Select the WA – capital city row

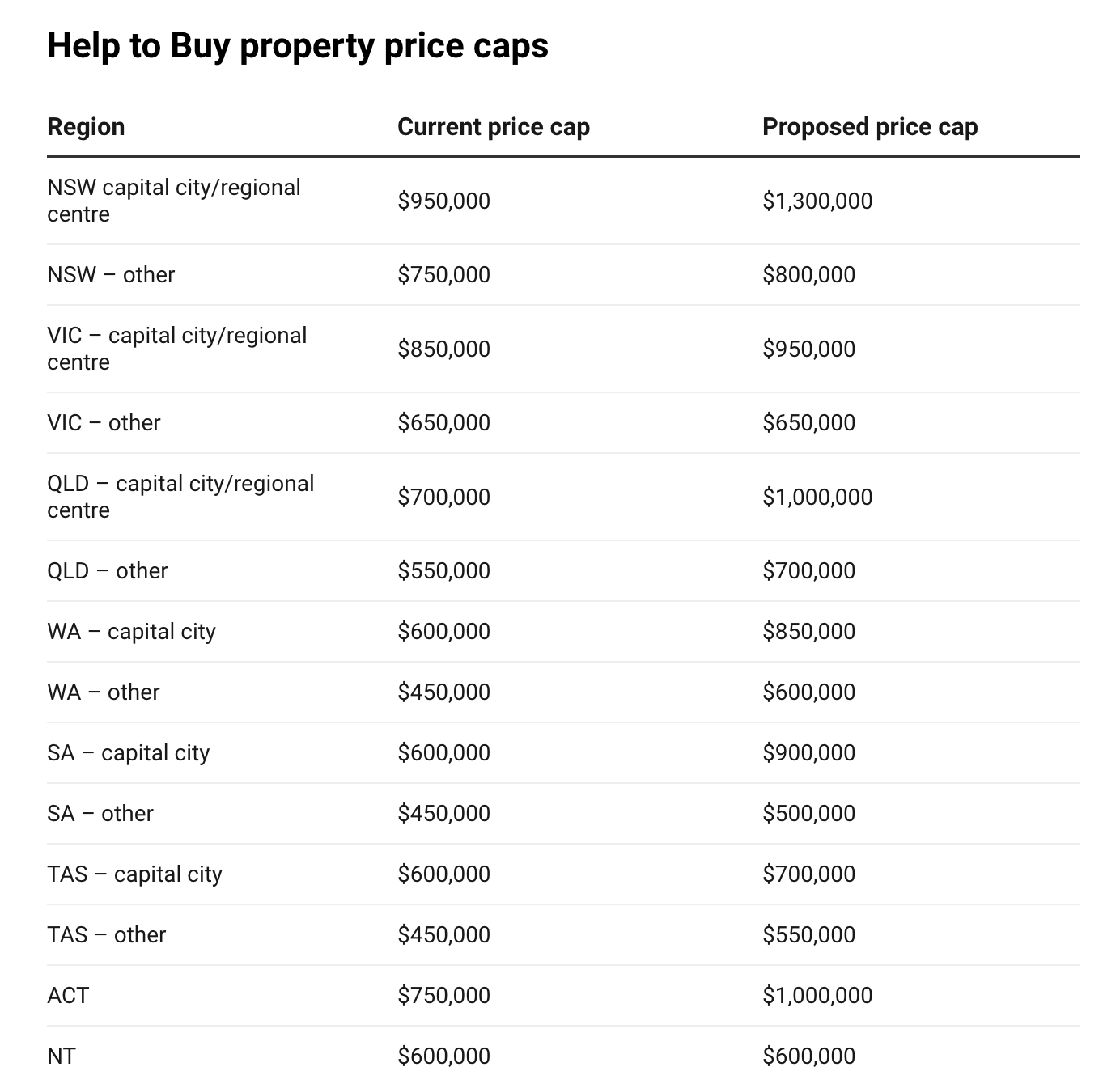563,632
